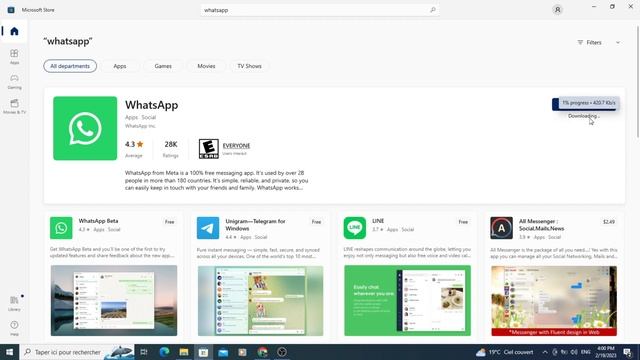The height and width of the screenshot is (360, 640).
Task: Open the WhatsApp Beta app icon
Action: click(x=61, y=228)
